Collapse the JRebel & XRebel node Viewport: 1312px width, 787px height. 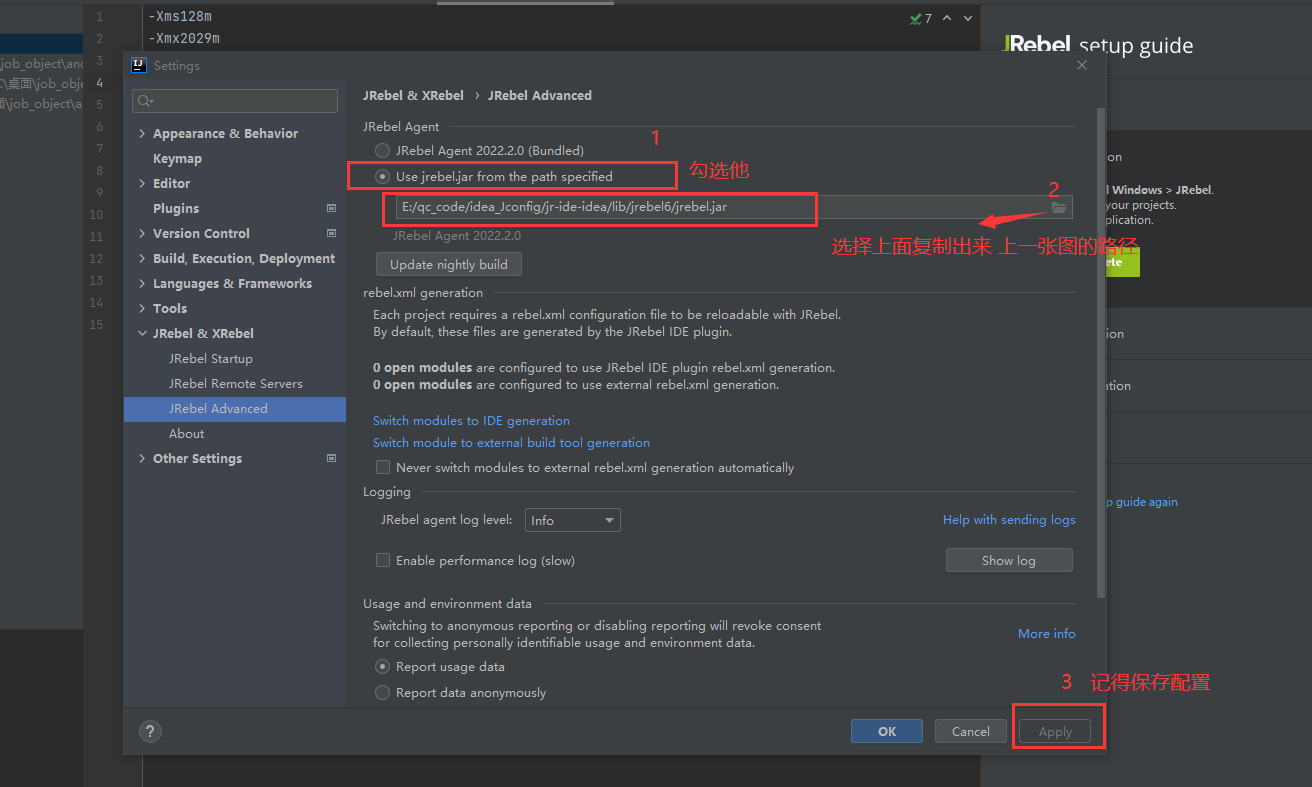[x=142, y=333]
